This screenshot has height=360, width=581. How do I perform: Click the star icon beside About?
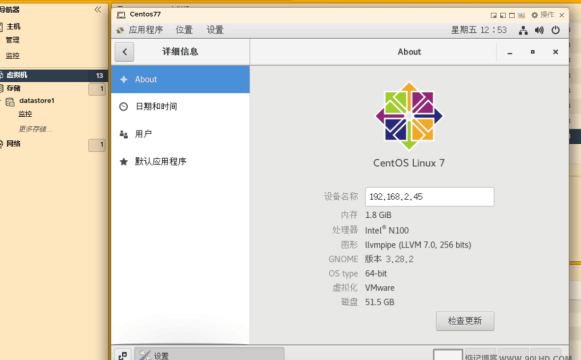click(124, 79)
